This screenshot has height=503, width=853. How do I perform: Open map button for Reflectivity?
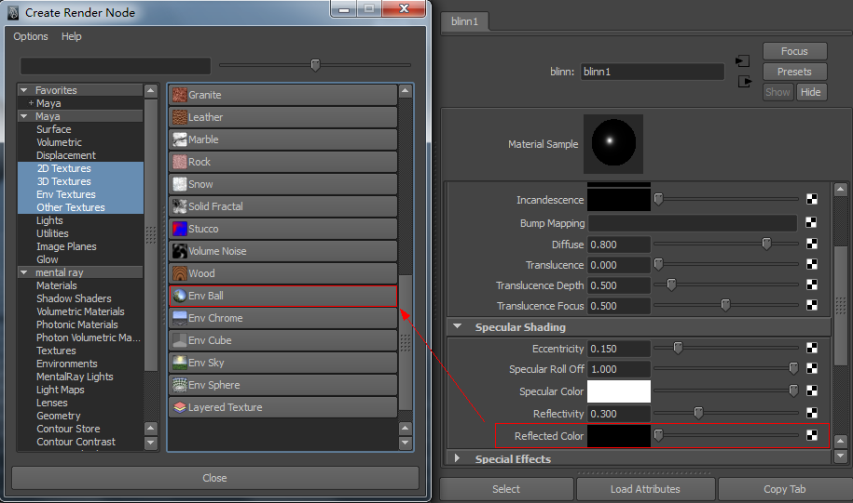(812, 413)
